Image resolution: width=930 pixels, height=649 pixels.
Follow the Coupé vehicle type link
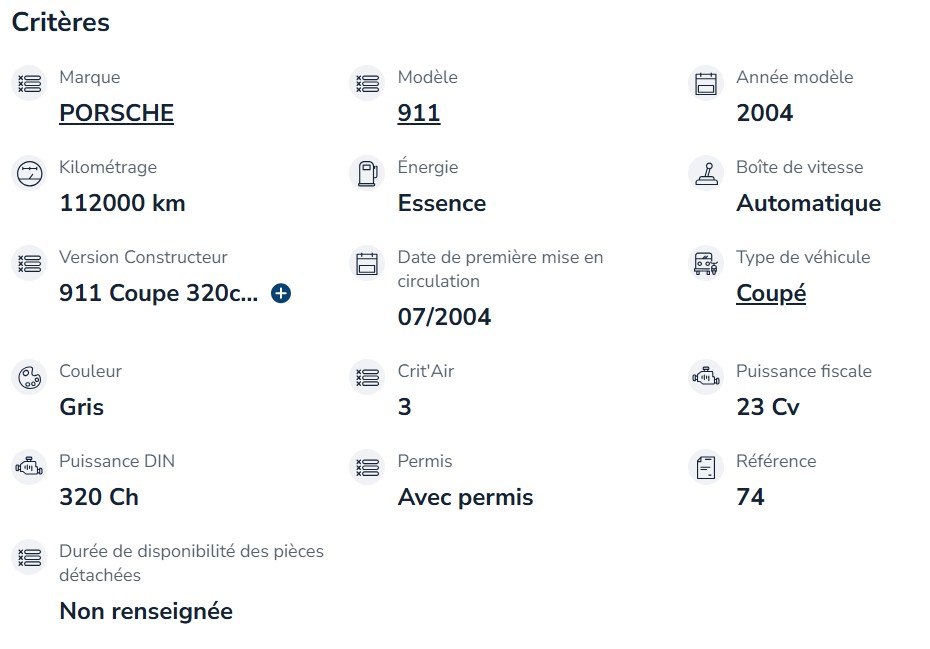[x=771, y=293]
